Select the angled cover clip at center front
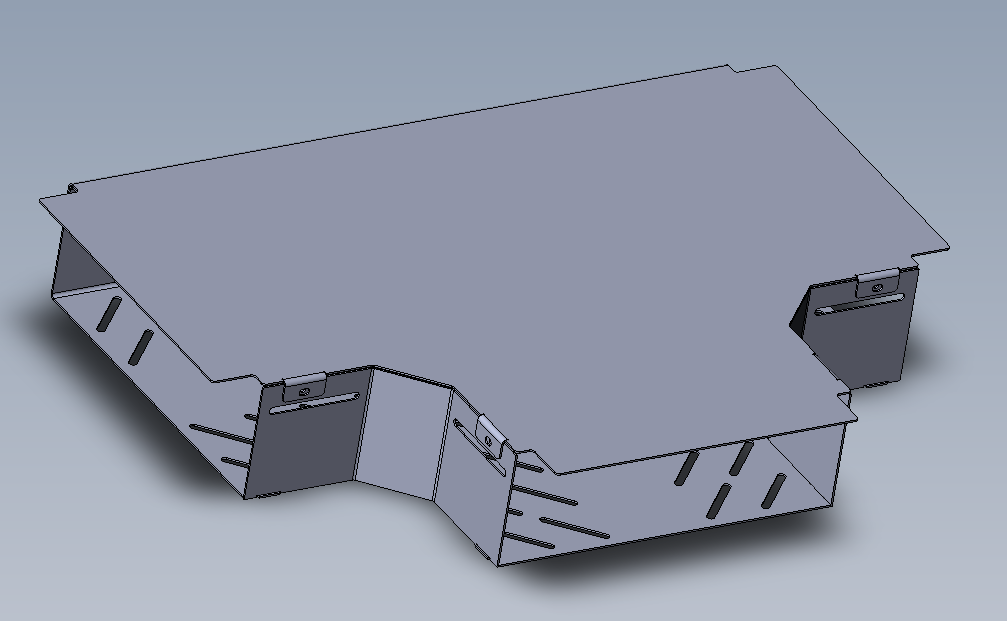Image resolution: width=1007 pixels, height=621 pixels. (490, 434)
